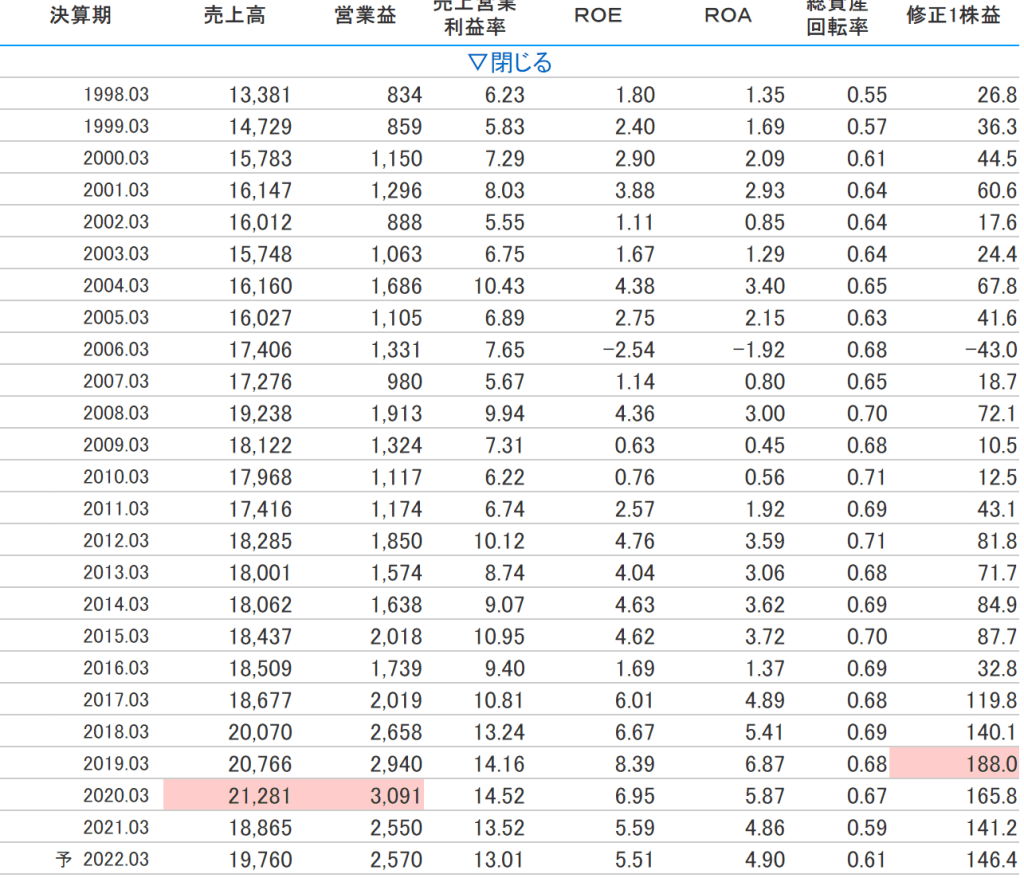
Task: Click the 1998.03 period row label
Action: [116, 96]
